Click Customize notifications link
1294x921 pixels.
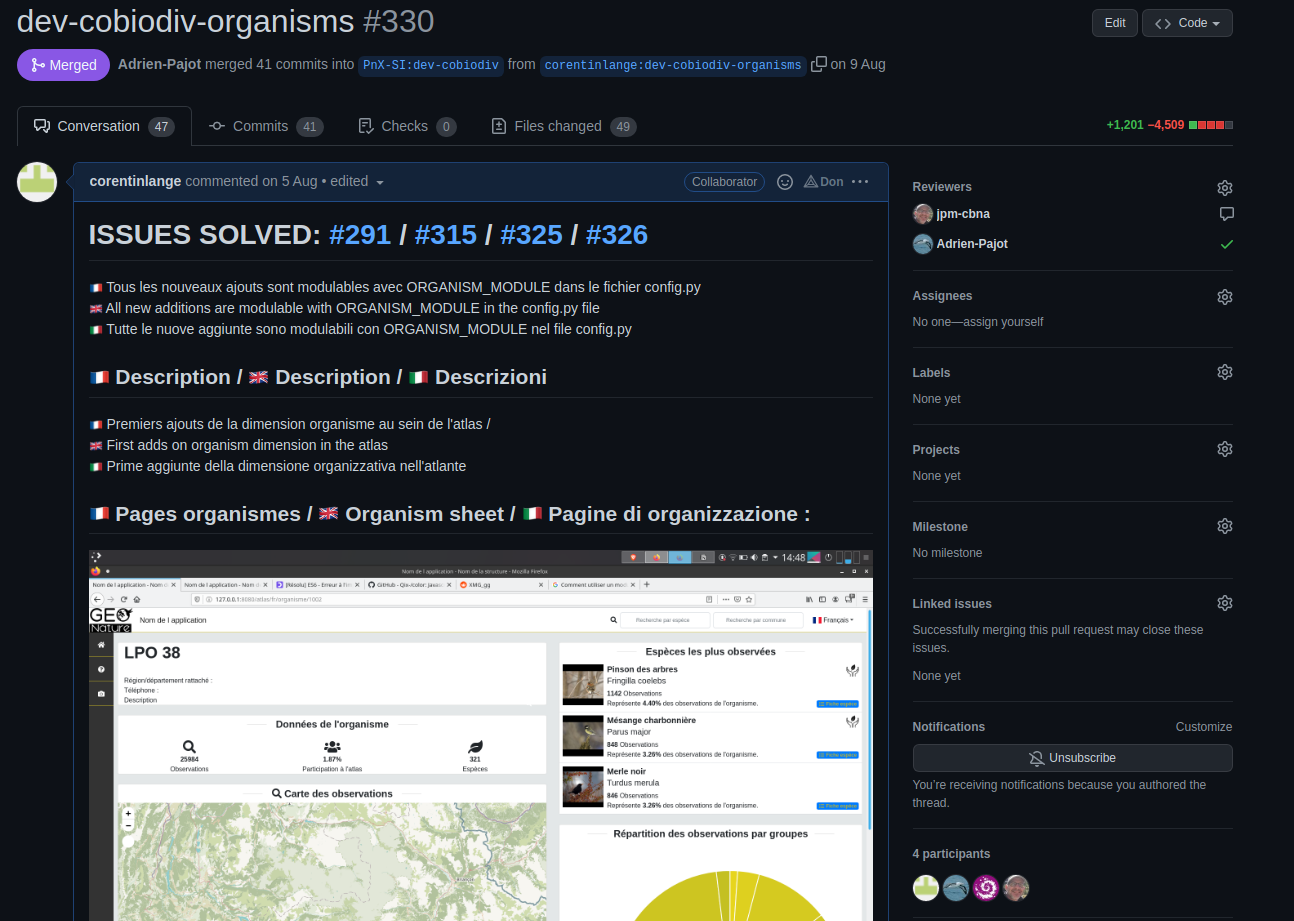(x=1204, y=727)
